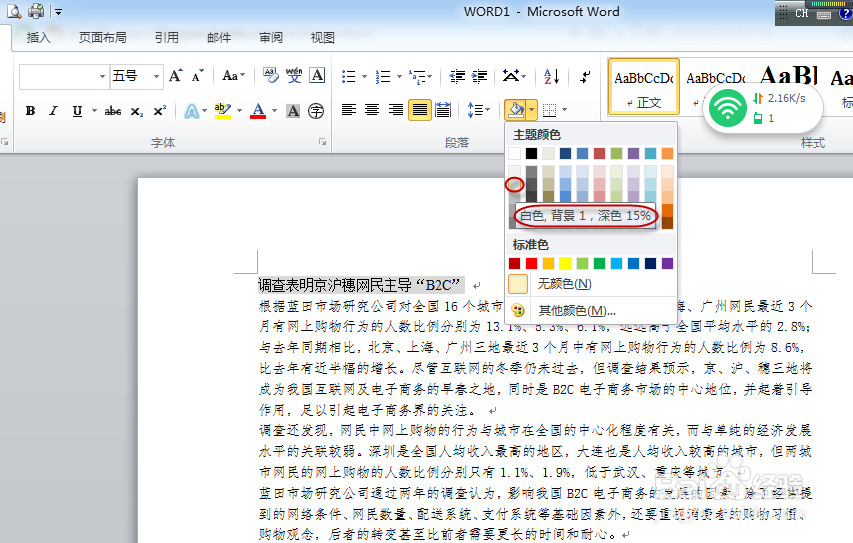This screenshot has width=853, height=543.
Task: Toggle Italic formatting
Action: (53, 111)
